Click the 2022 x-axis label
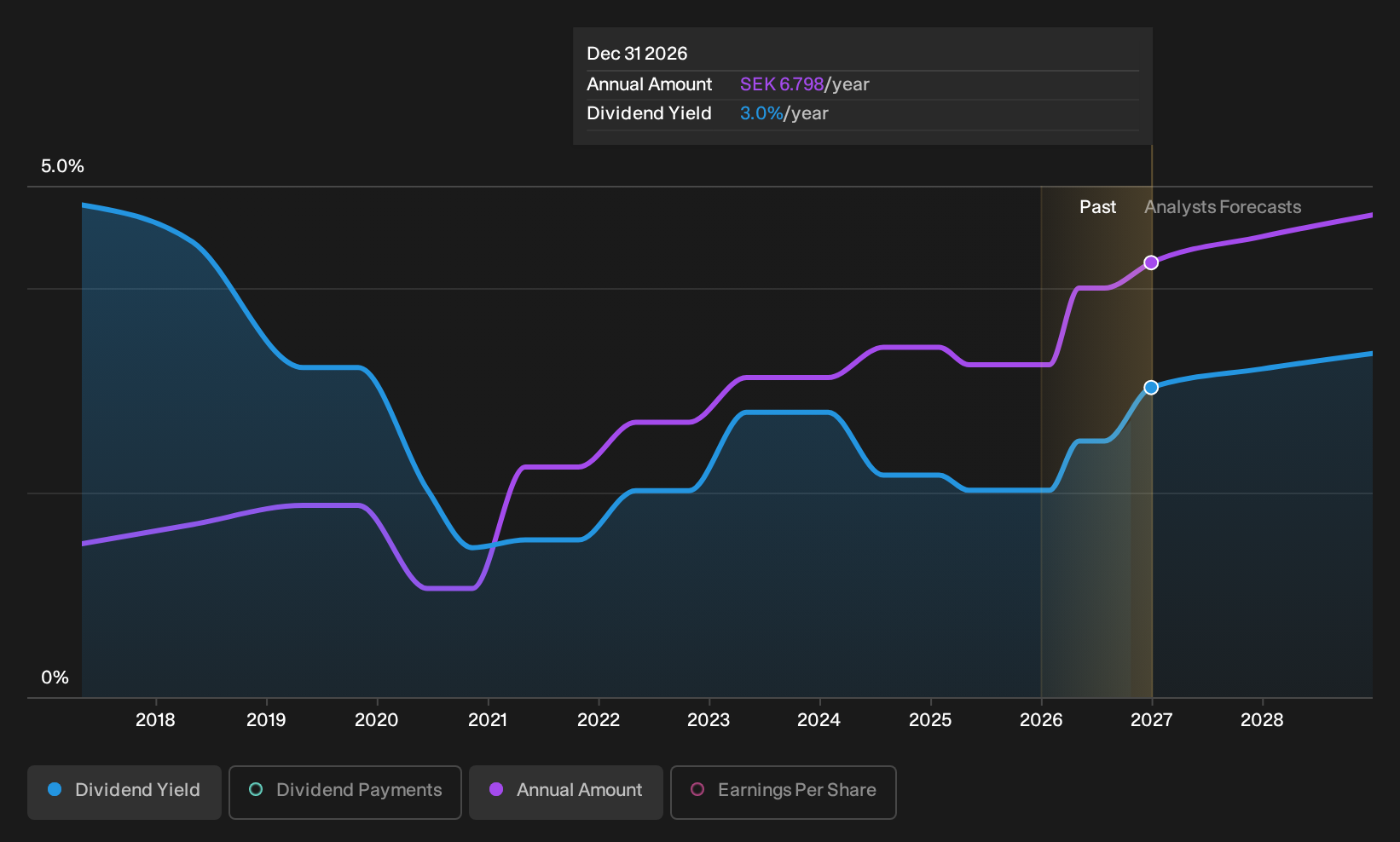The image size is (1400, 842). tap(599, 720)
